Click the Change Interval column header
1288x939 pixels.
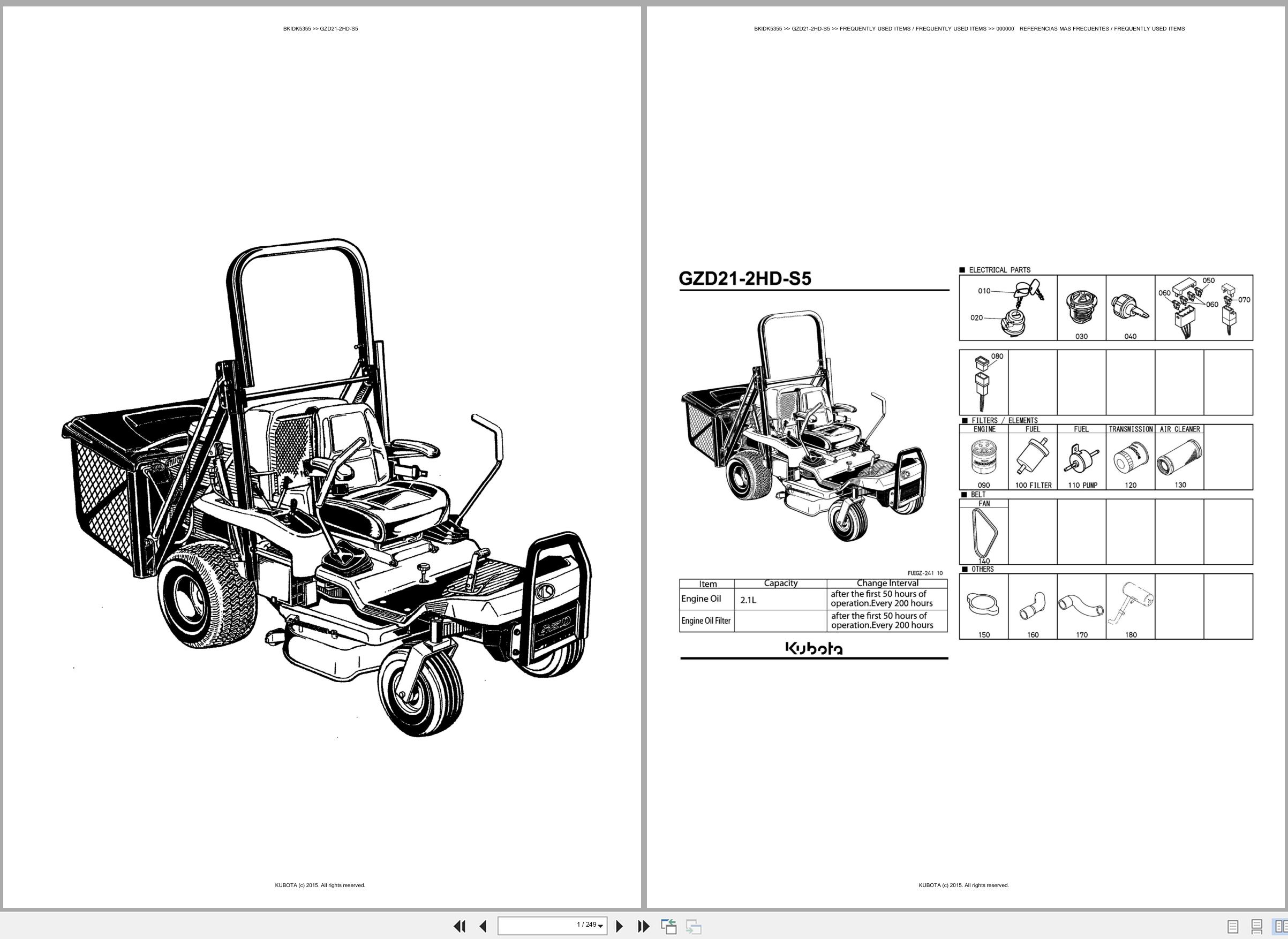coord(887,583)
